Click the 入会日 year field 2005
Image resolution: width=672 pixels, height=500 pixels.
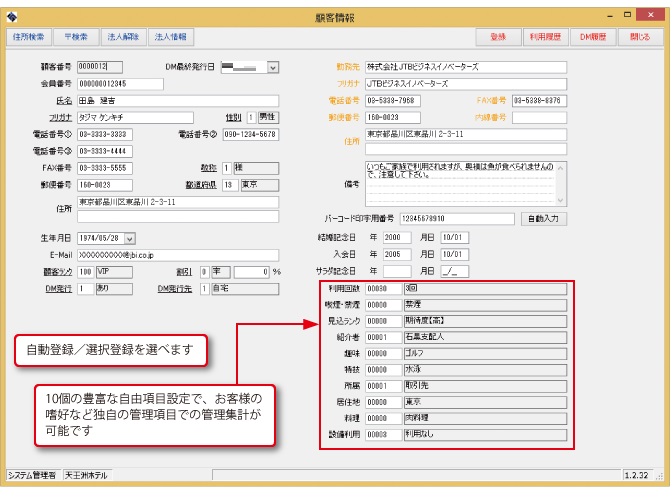click(397, 254)
